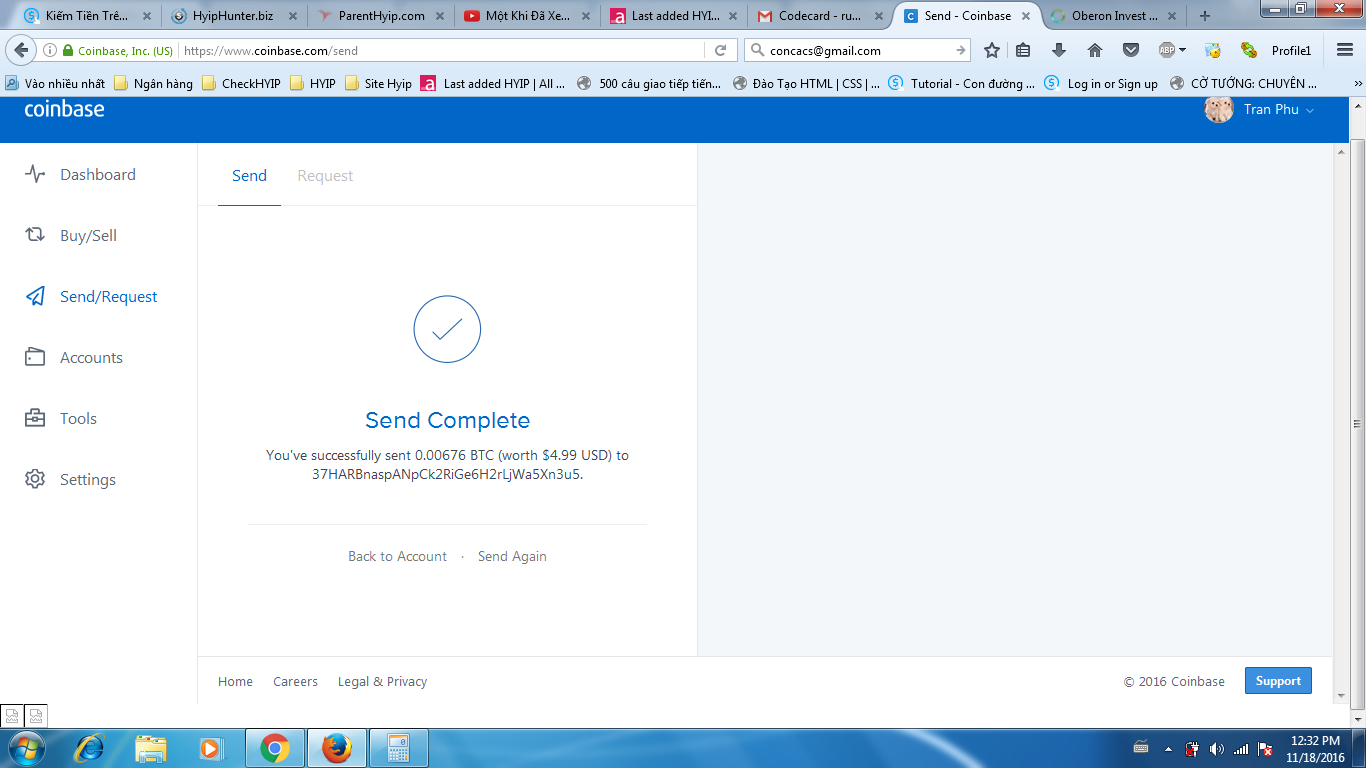
Task: Open Windows Media Player from the taskbar
Action: click(210, 748)
